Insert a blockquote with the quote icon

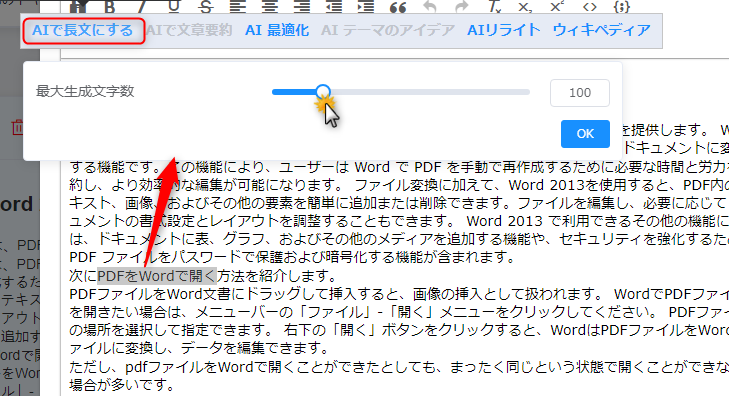coord(398,7)
